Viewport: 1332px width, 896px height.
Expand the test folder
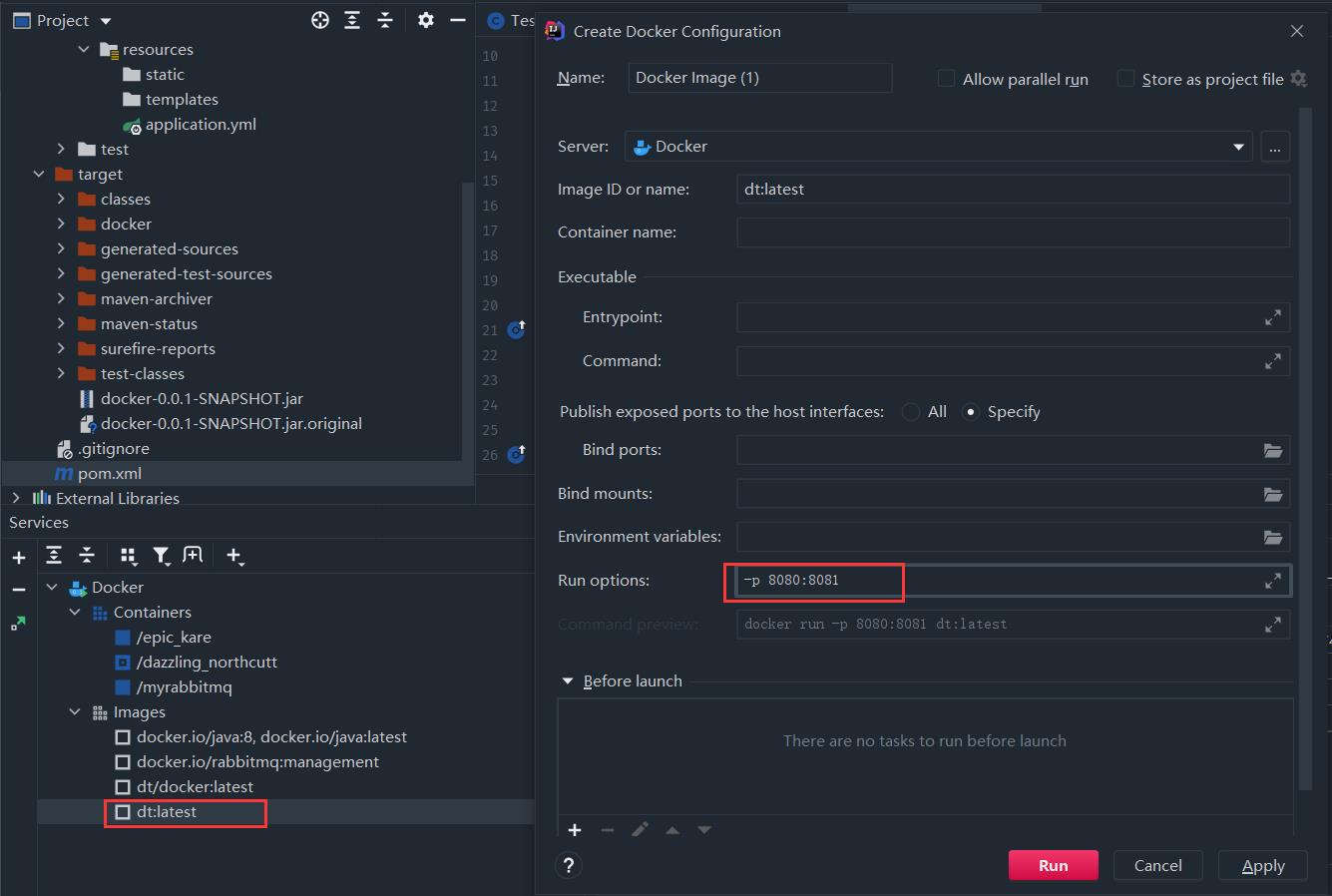(61, 149)
